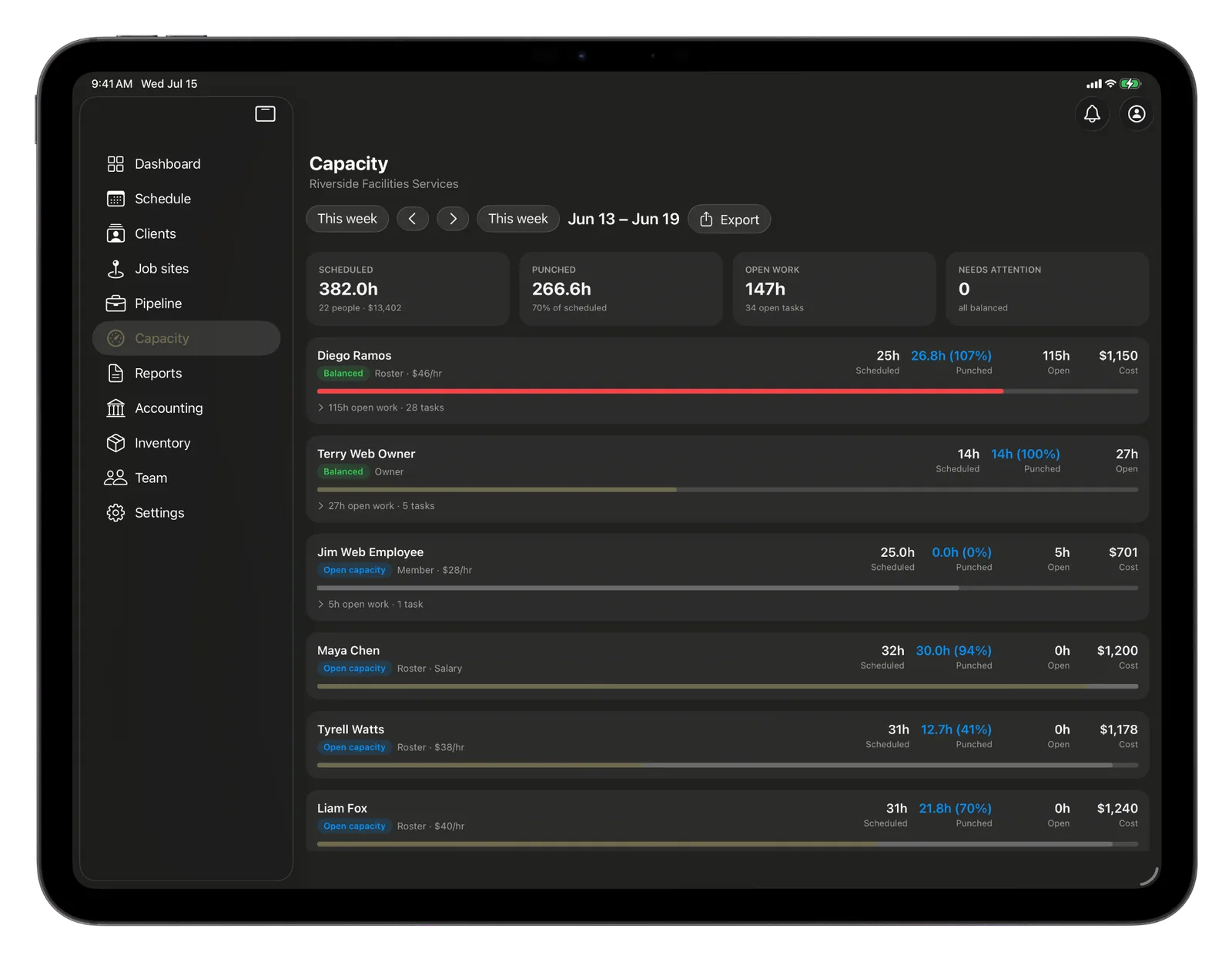1232x959 pixels.
Task: Go to previous week arrow
Action: (x=413, y=219)
